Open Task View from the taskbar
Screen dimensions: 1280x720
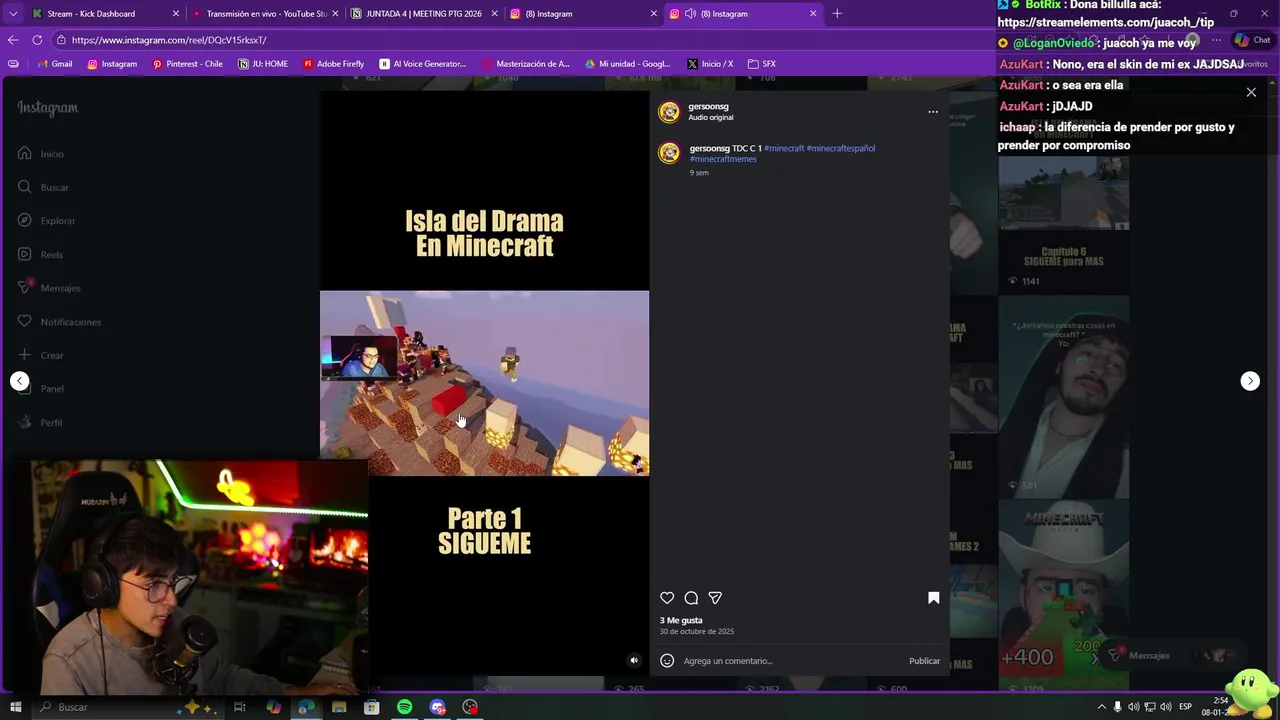coord(240,707)
